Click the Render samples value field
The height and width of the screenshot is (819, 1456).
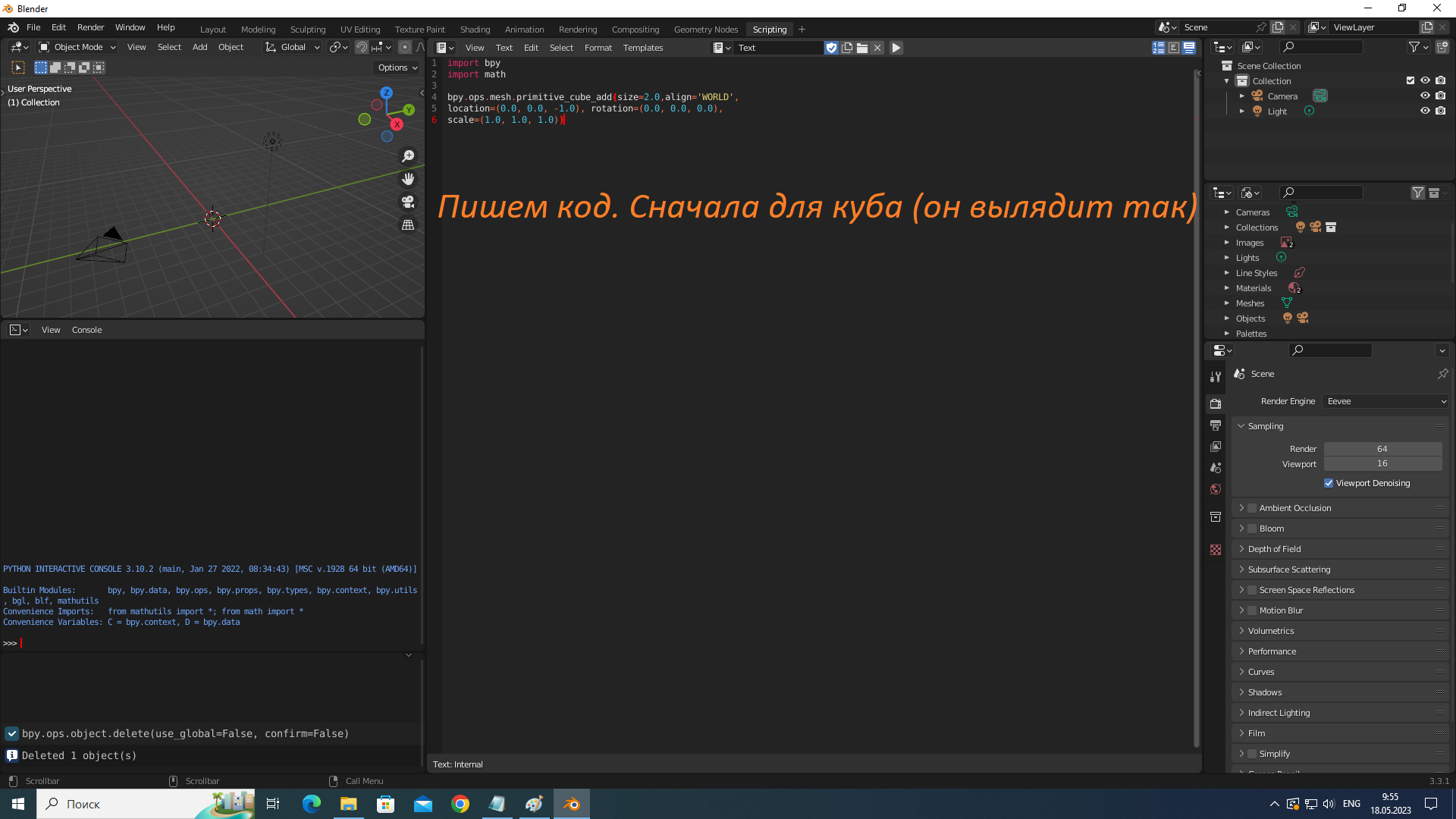click(x=1382, y=449)
